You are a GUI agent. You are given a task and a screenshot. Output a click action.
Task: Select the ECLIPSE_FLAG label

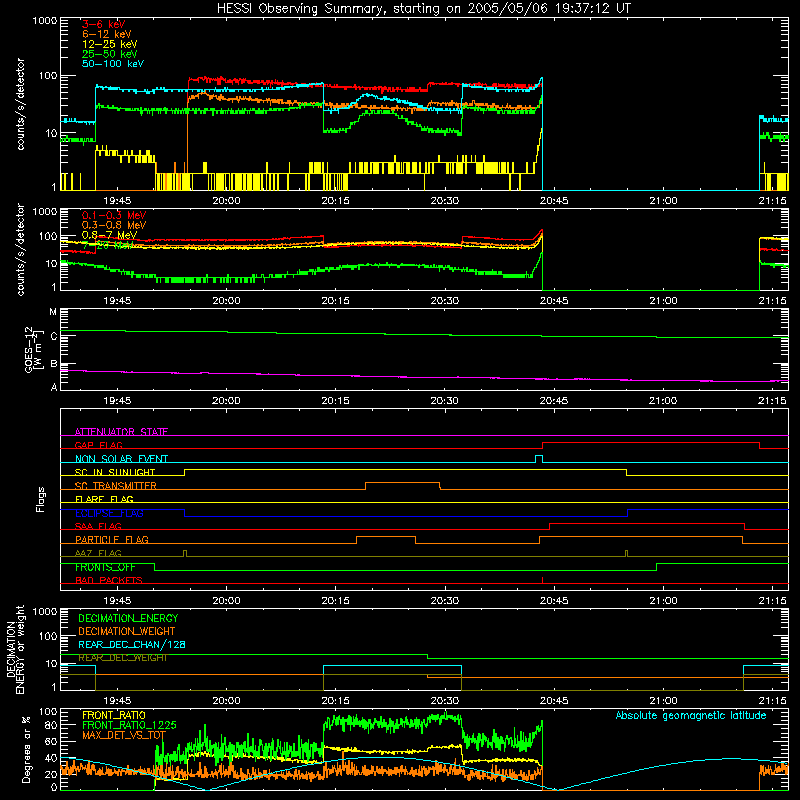tap(109, 513)
